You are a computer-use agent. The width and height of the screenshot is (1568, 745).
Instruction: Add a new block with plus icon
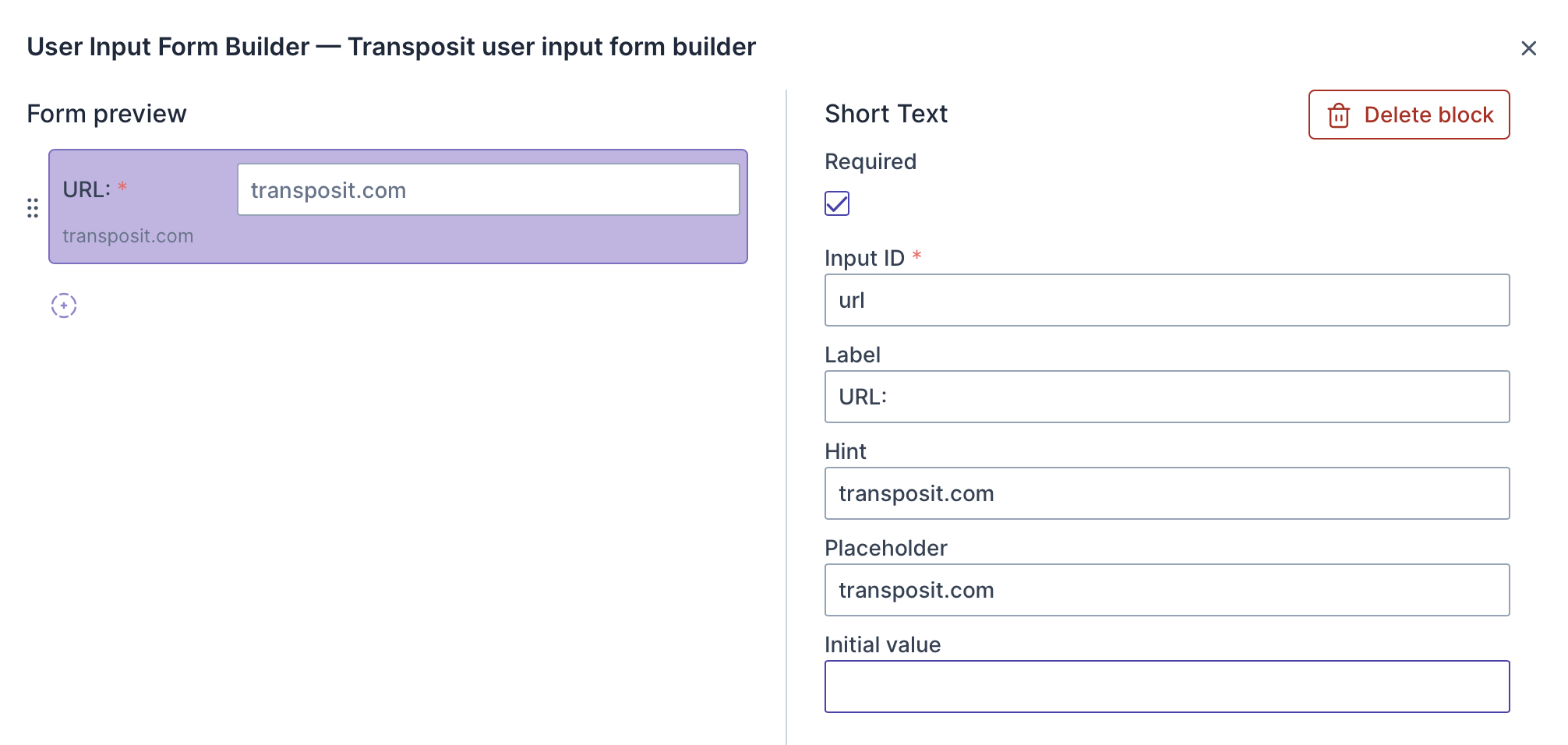[64, 305]
